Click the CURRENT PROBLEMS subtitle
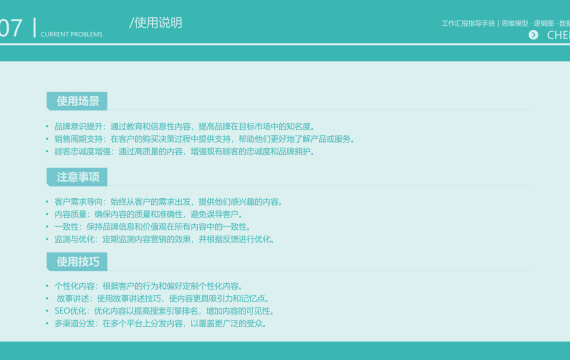Viewport: 570px width, 360px height. tap(72, 35)
